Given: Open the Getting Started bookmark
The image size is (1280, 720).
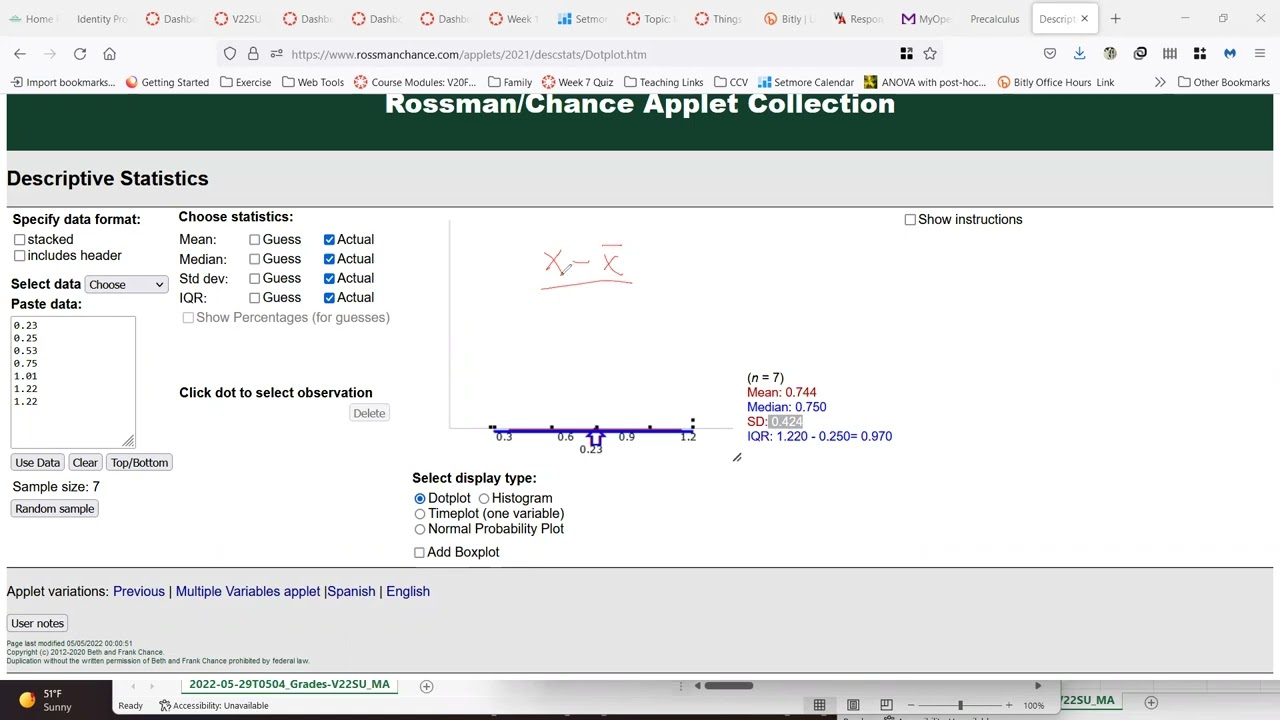Looking at the screenshot, I should 167,82.
